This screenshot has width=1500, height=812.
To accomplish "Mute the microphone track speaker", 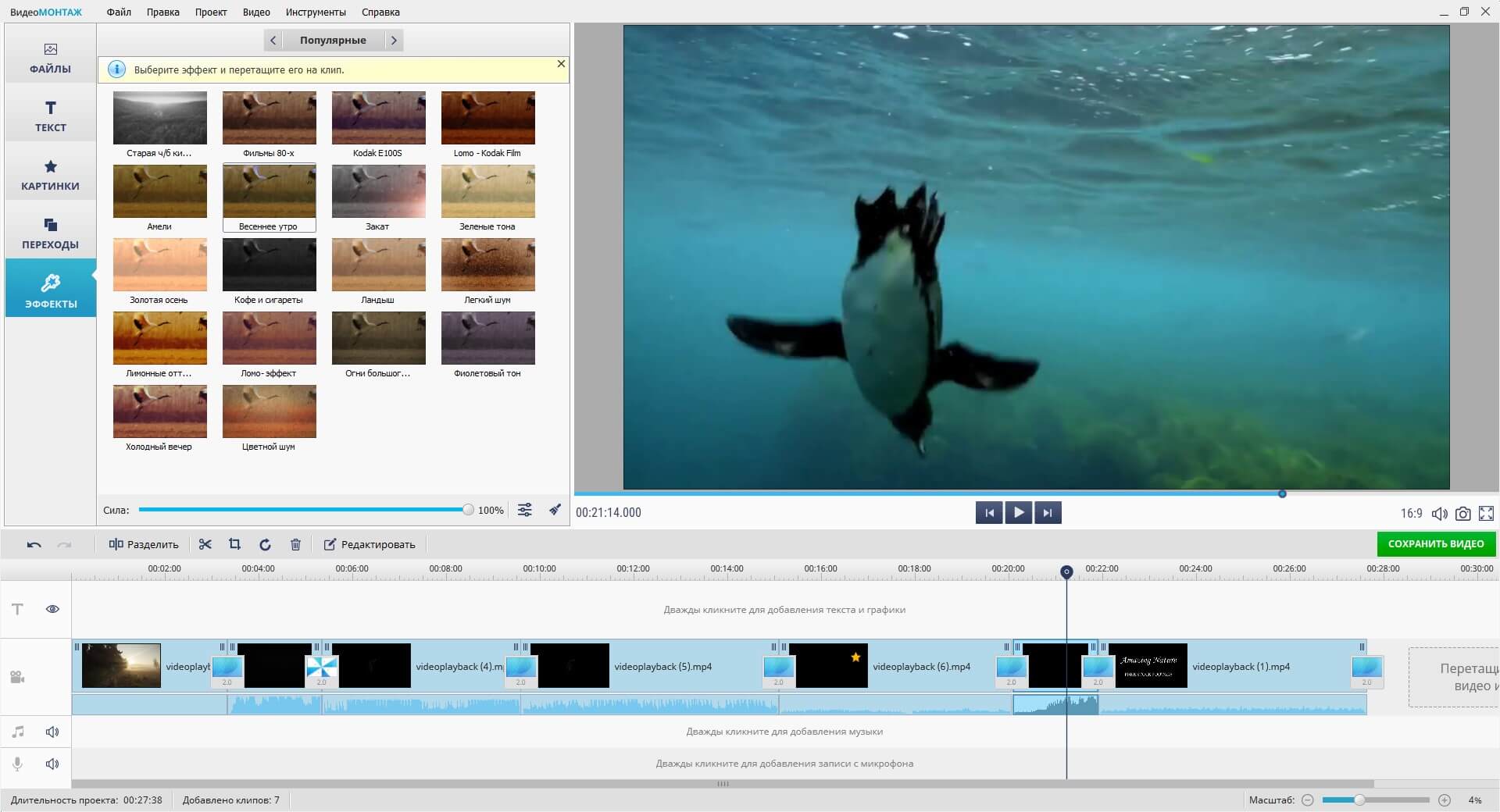I will 52,764.
